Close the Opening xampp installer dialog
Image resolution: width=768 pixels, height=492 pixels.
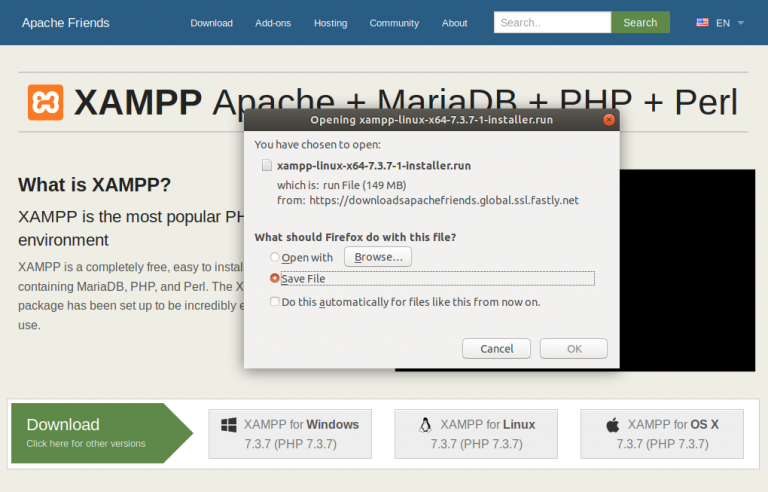(608, 120)
